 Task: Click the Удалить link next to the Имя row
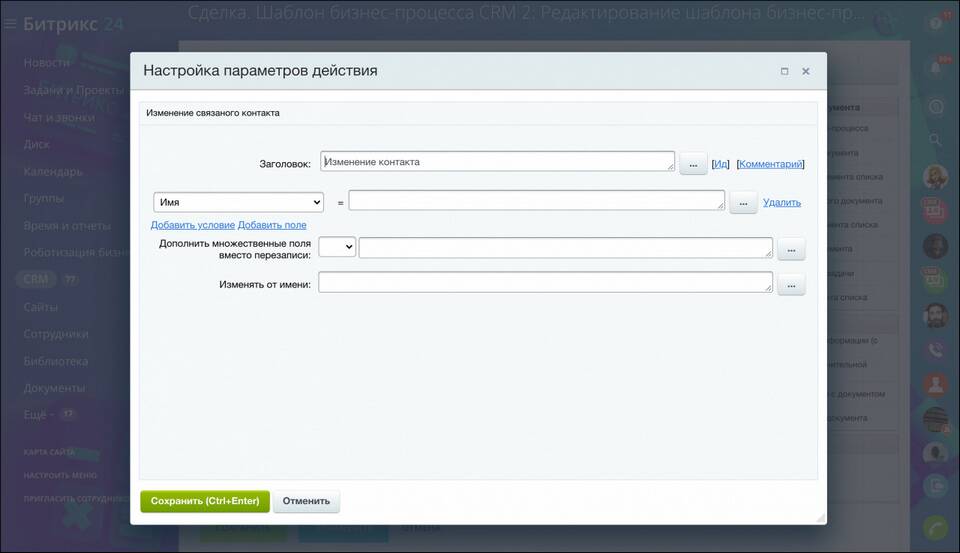tap(781, 202)
